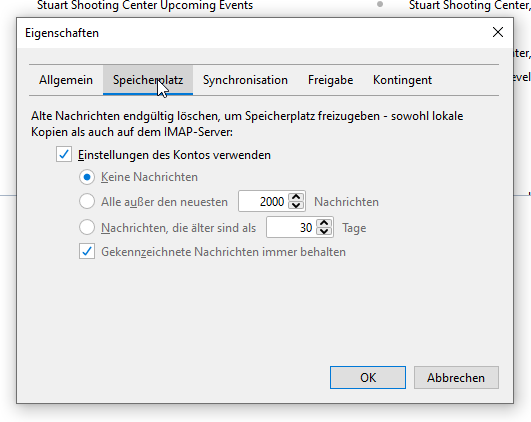Decrease the 30 Tage value with down arrow
Image resolution: width=531 pixels, height=422 pixels.
click(x=324, y=232)
